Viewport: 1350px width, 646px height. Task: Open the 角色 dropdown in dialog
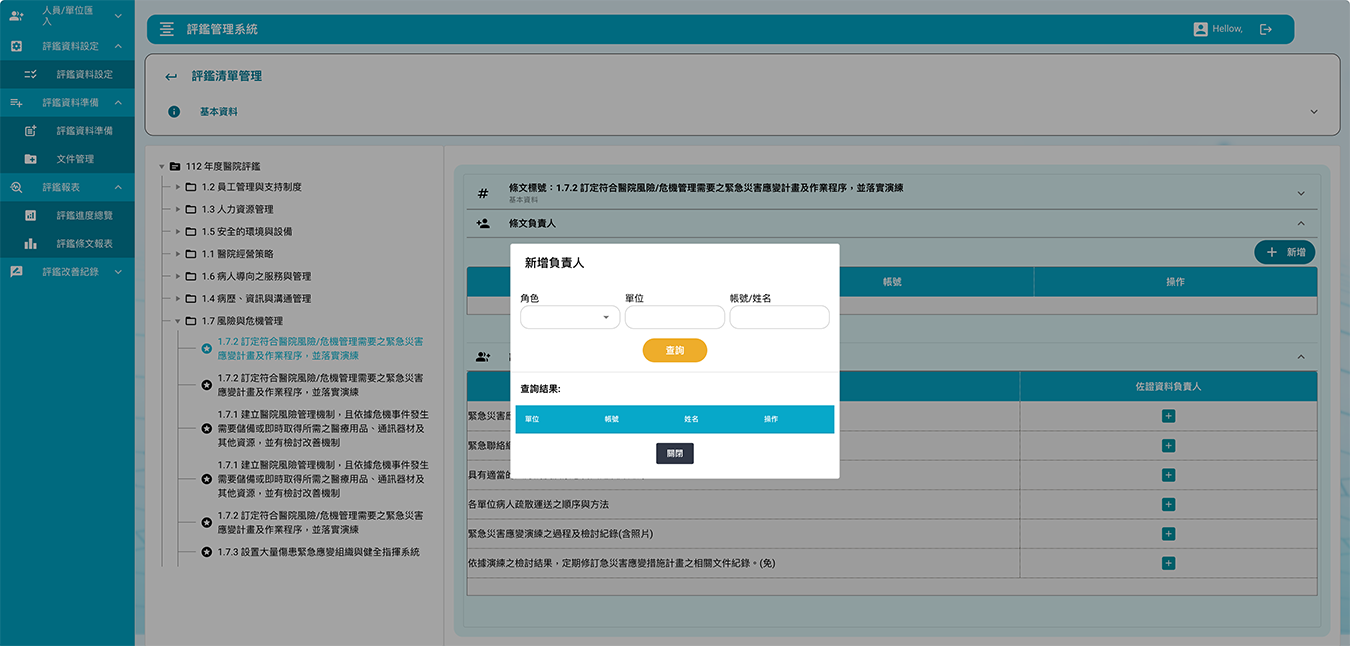570,317
